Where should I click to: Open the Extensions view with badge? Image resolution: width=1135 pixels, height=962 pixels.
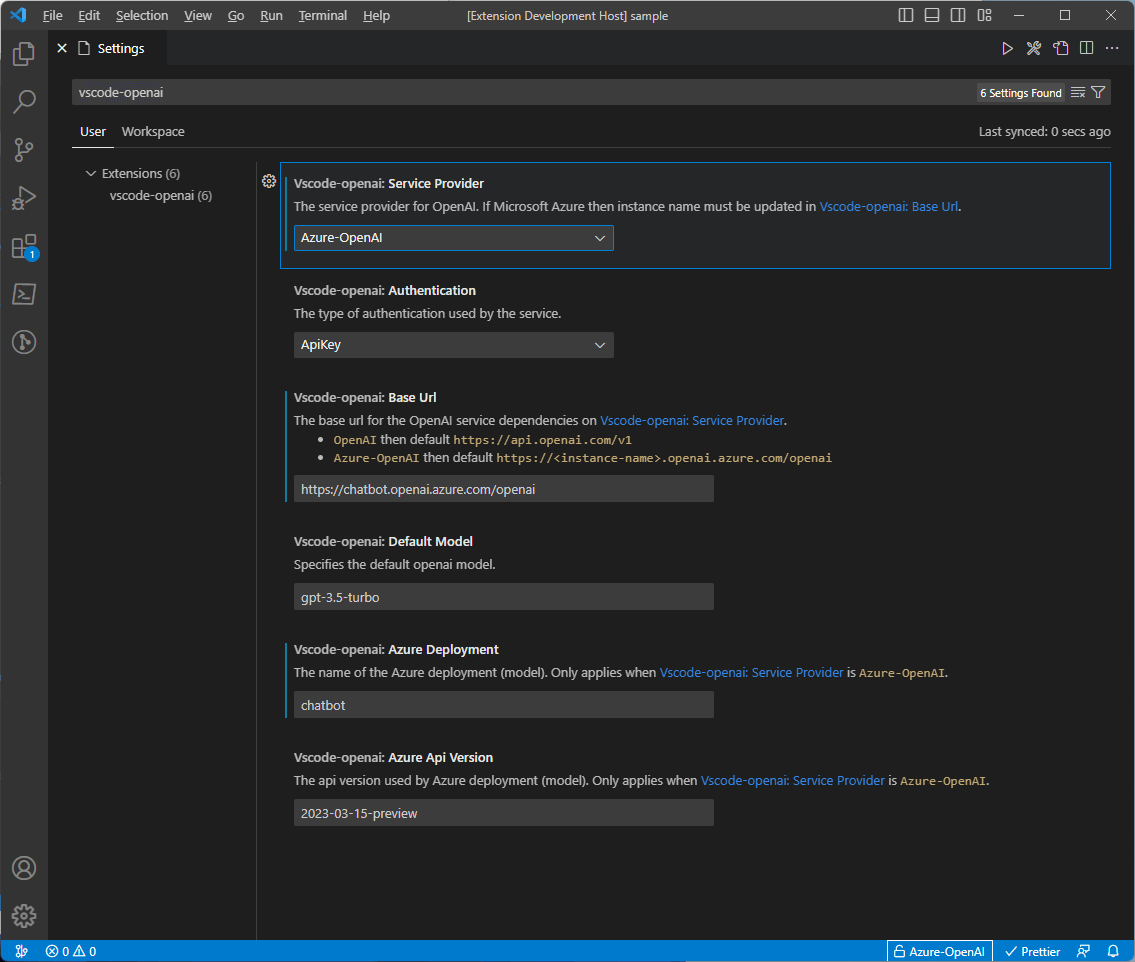pos(24,246)
